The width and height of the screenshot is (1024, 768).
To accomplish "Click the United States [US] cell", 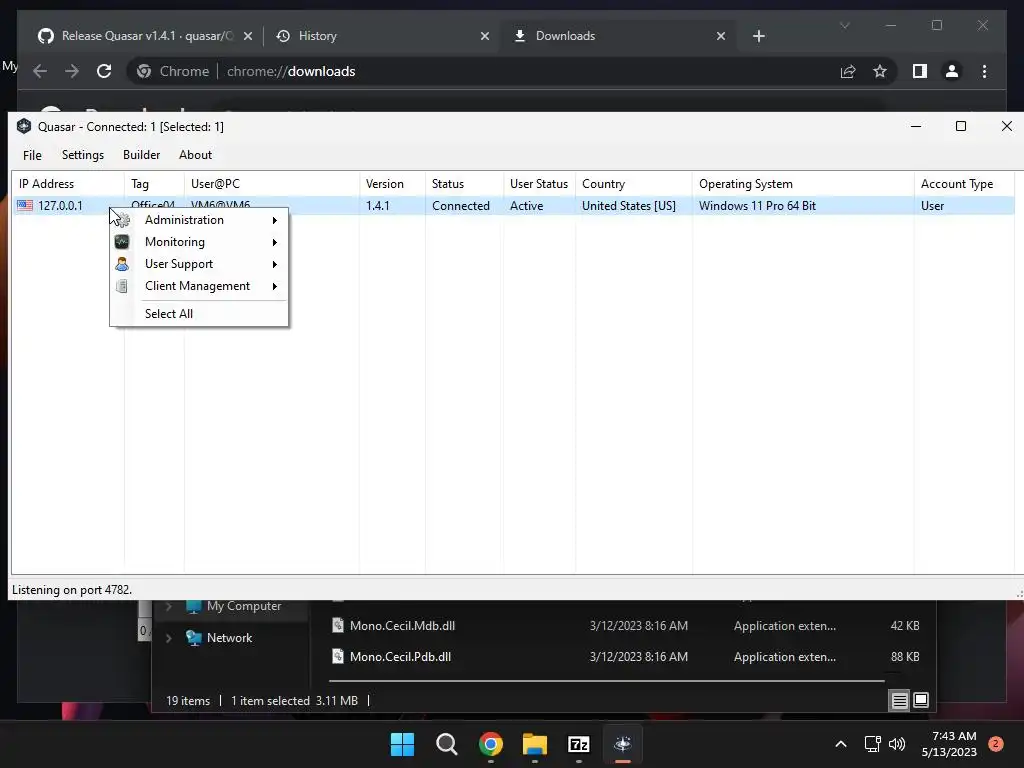I will (x=629, y=206).
